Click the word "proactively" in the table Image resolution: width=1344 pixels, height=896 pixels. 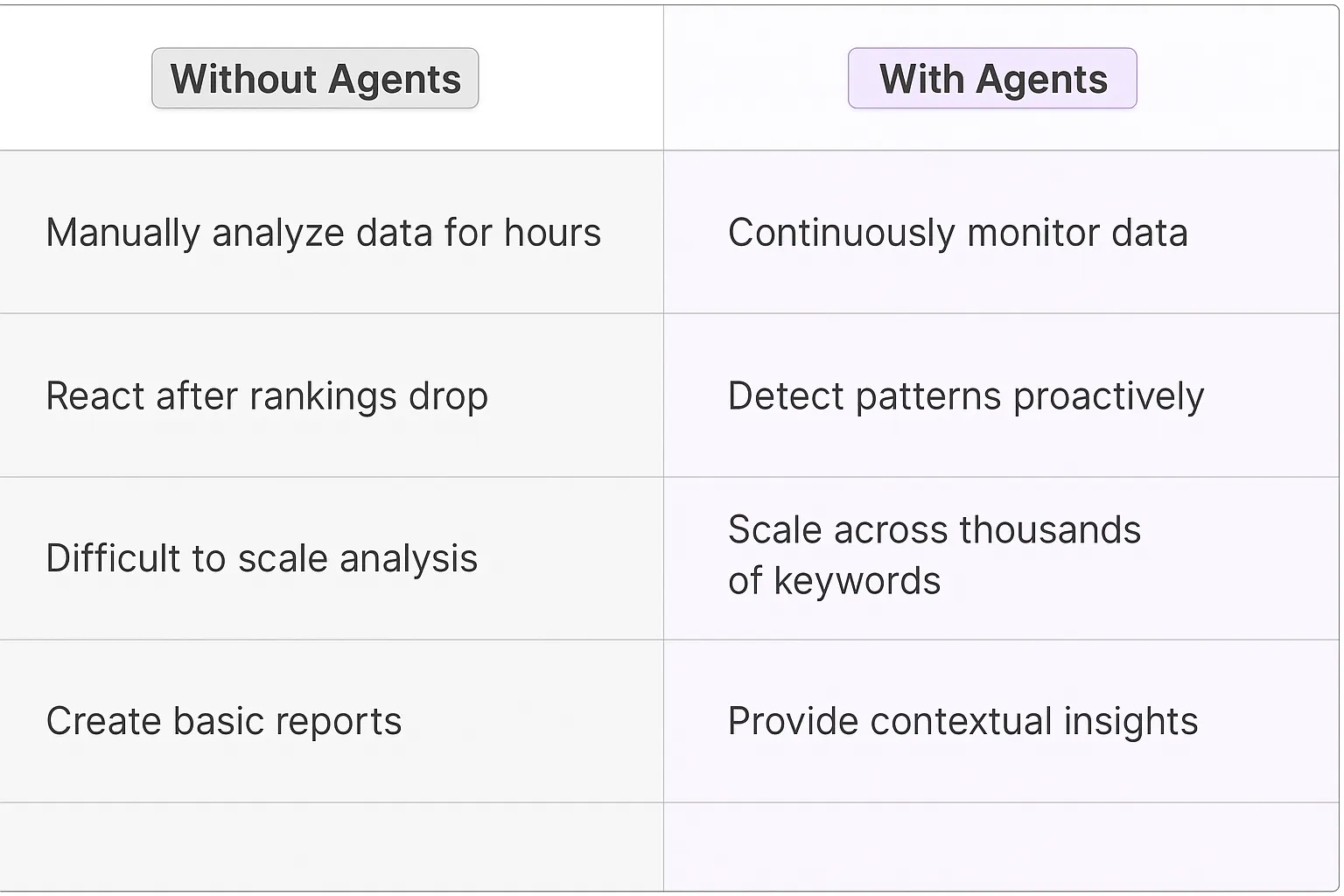pos(1108,395)
